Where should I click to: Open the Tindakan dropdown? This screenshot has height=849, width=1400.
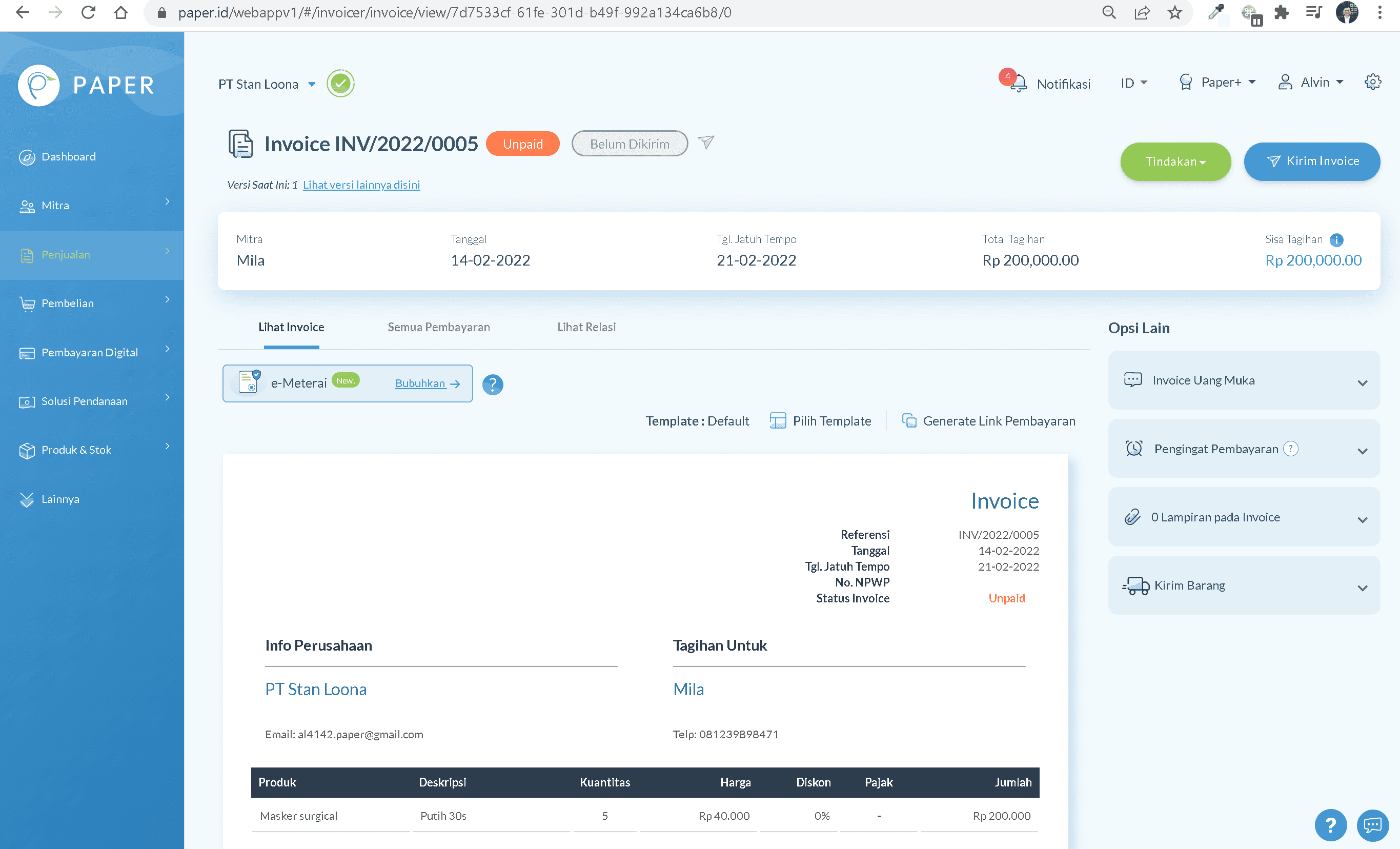(1175, 161)
